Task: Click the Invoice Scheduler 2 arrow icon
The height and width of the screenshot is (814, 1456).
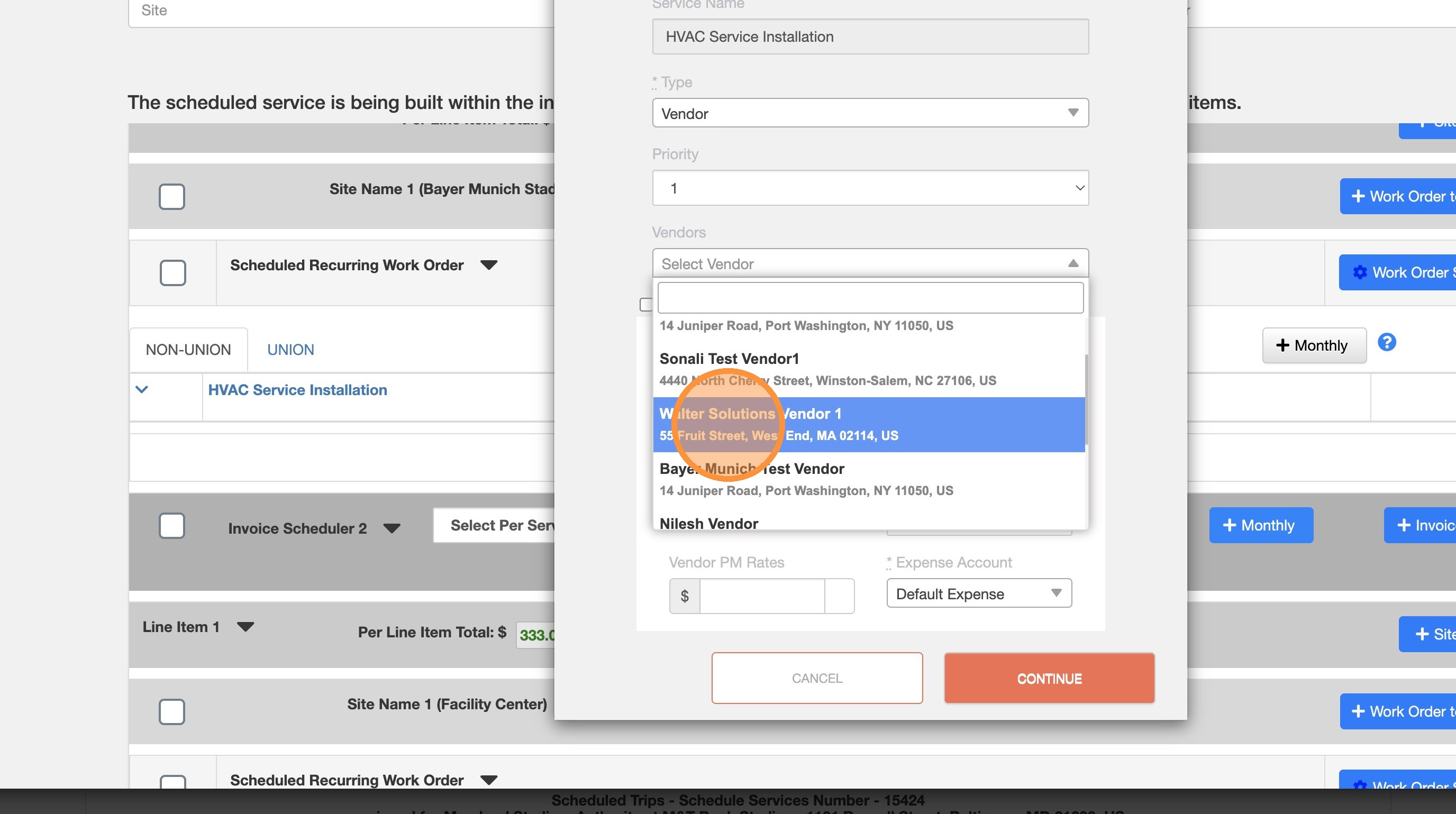Action: pos(391,528)
